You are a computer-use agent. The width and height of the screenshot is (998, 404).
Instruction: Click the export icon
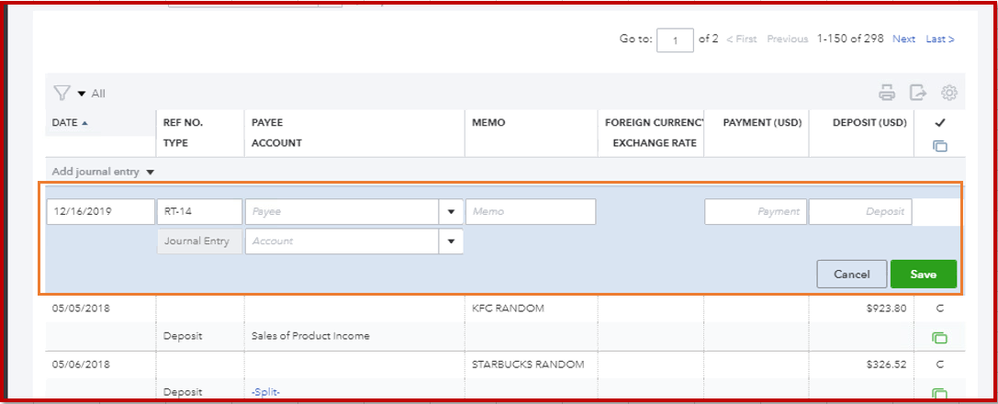917,93
